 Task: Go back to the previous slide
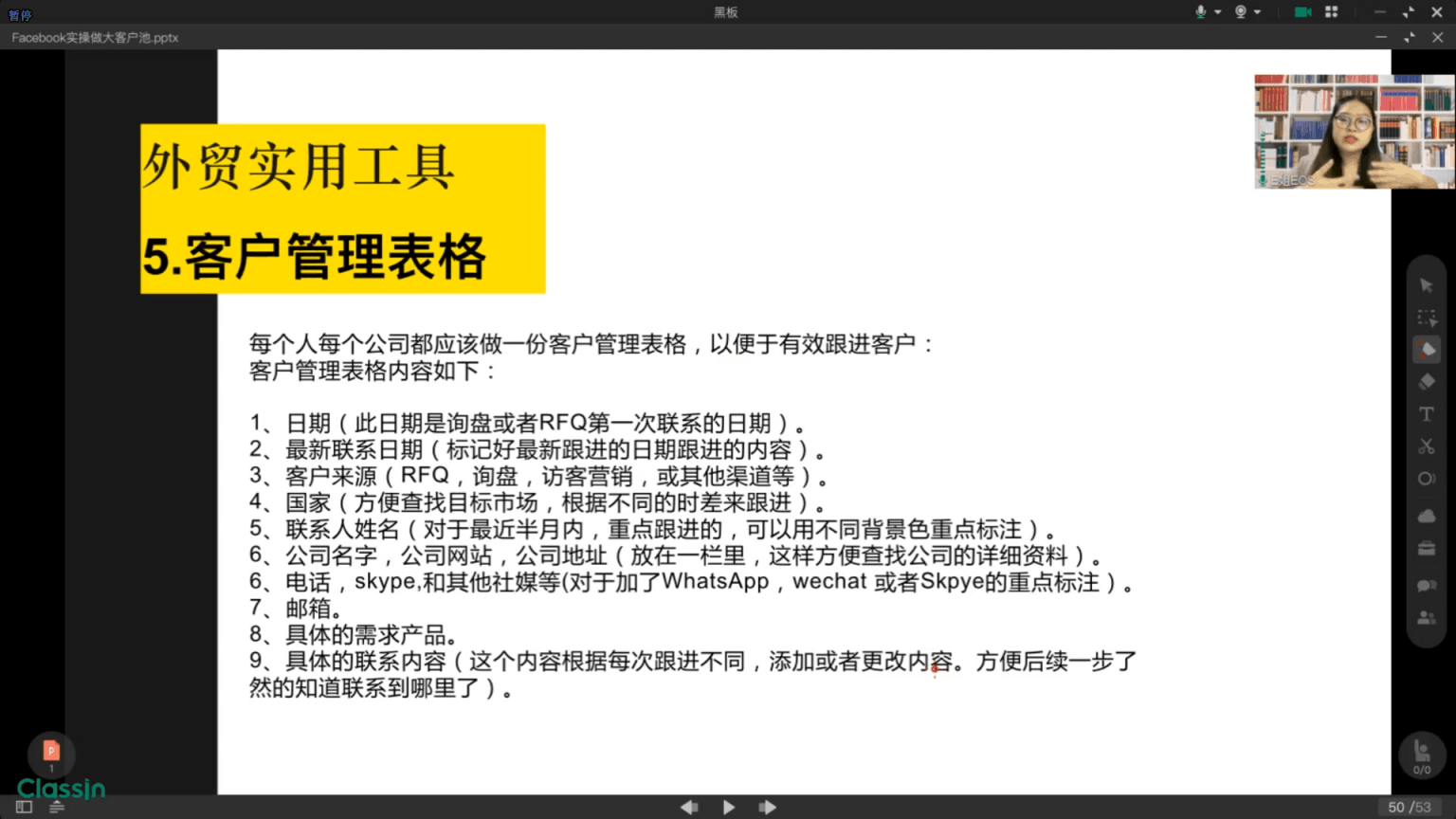(x=689, y=806)
